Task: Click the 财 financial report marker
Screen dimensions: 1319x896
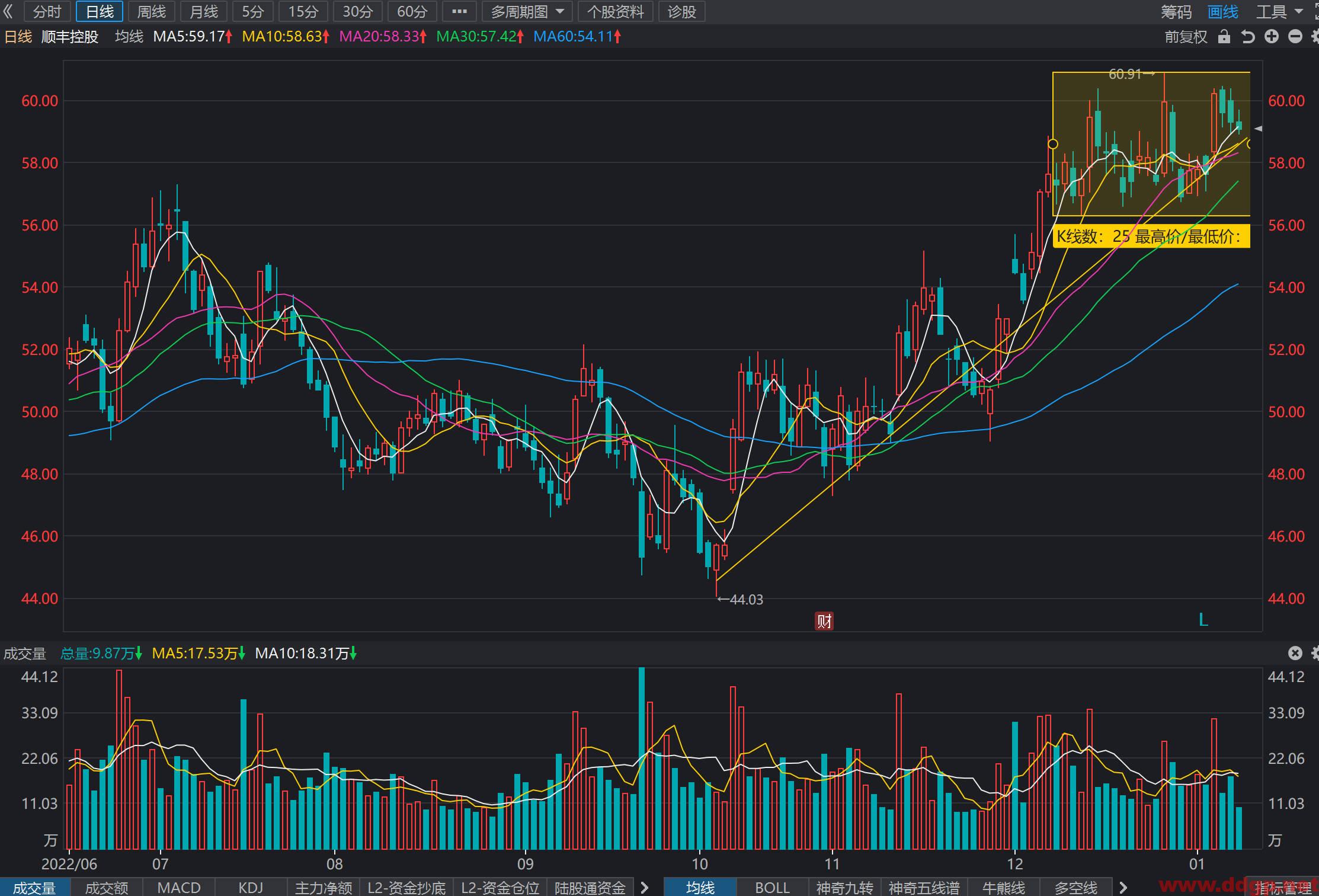Action: click(824, 620)
